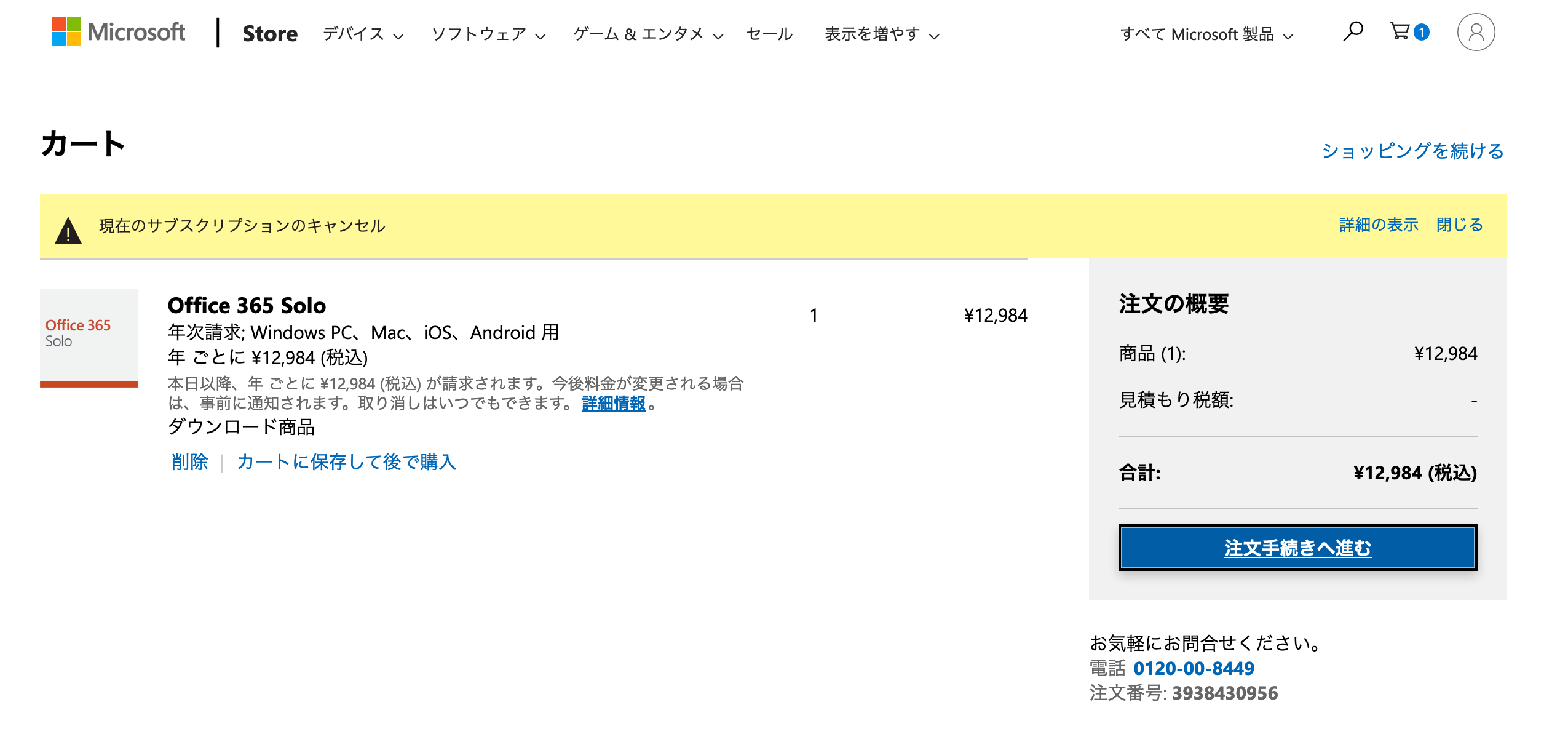Click 詳細の表示 in yellow banner

pyautogui.click(x=1379, y=225)
